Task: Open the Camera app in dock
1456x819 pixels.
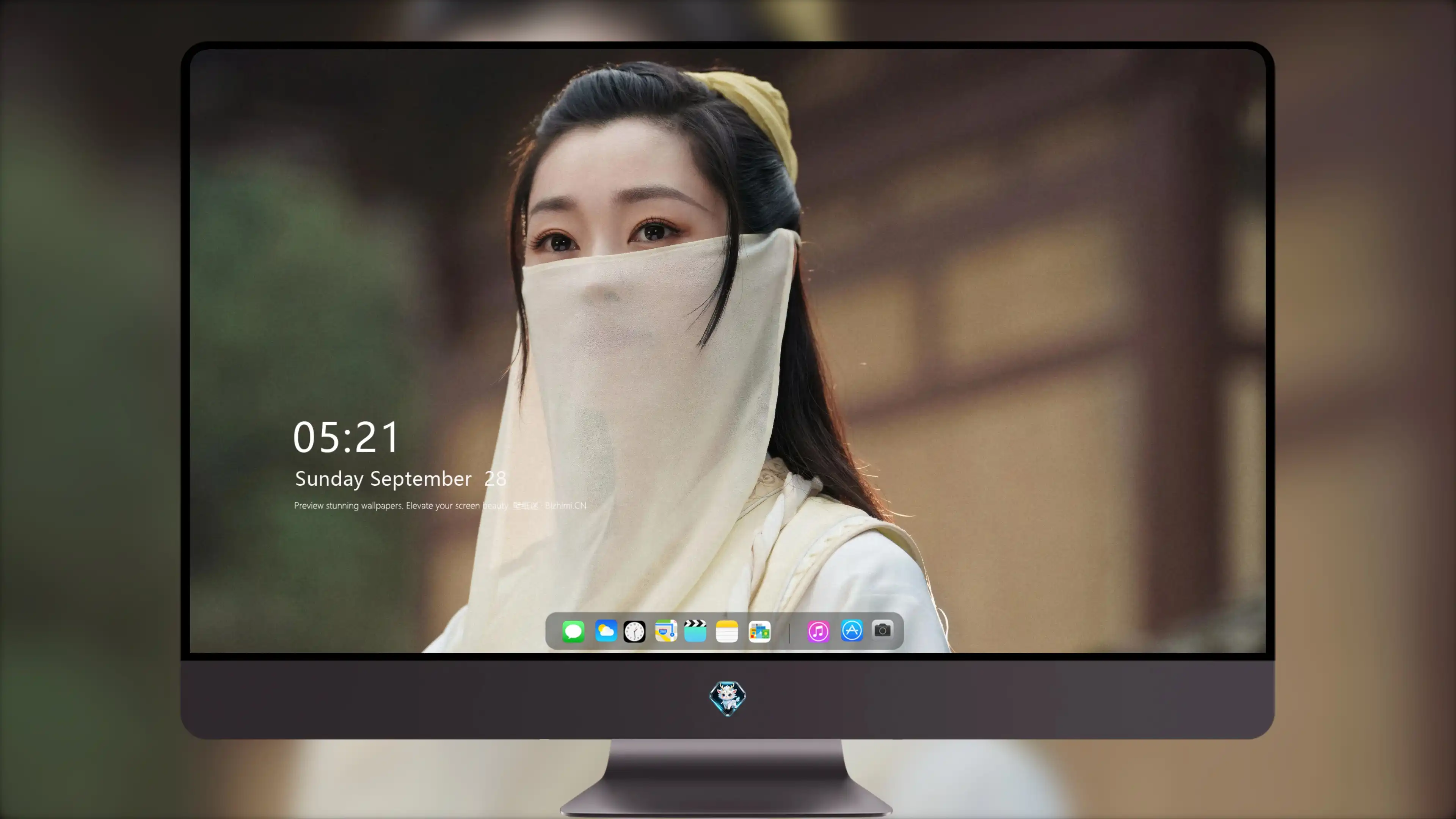Action: click(882, 630)
